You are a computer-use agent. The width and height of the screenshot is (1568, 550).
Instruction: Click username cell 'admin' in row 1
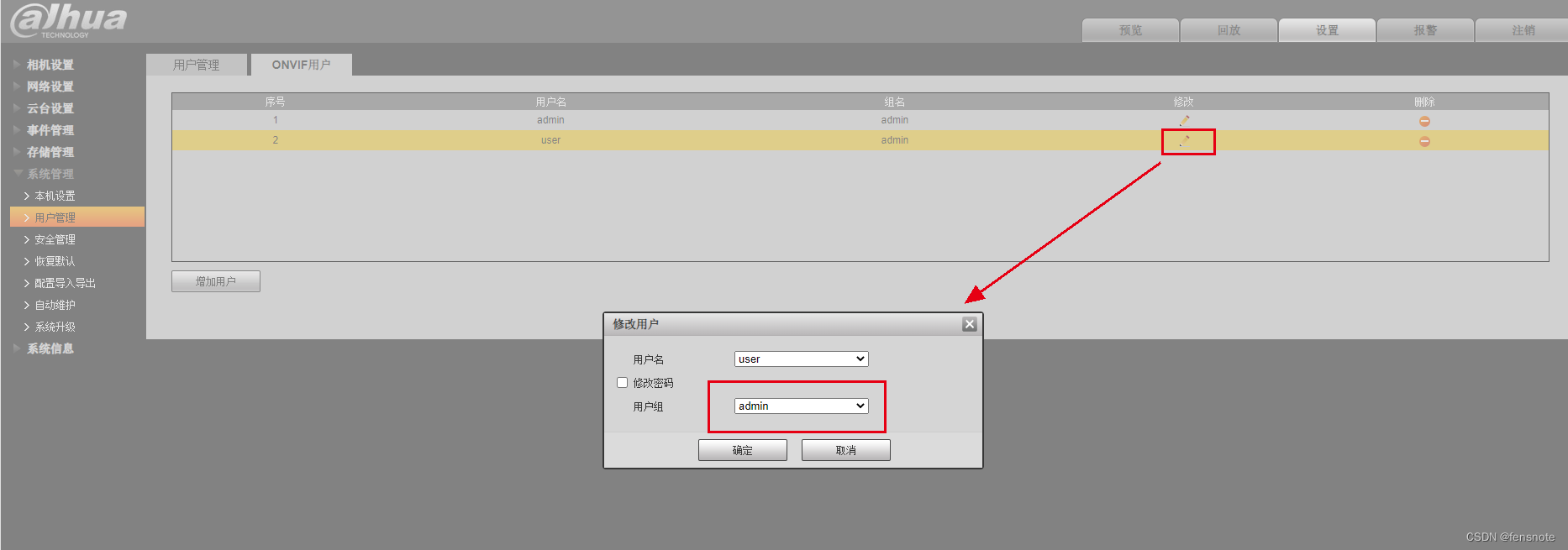coord(550,120)
